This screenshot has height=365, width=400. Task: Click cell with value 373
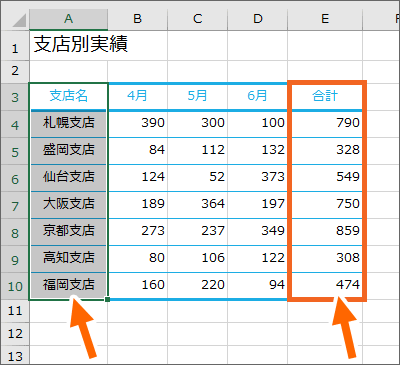[x=258, y=178]
